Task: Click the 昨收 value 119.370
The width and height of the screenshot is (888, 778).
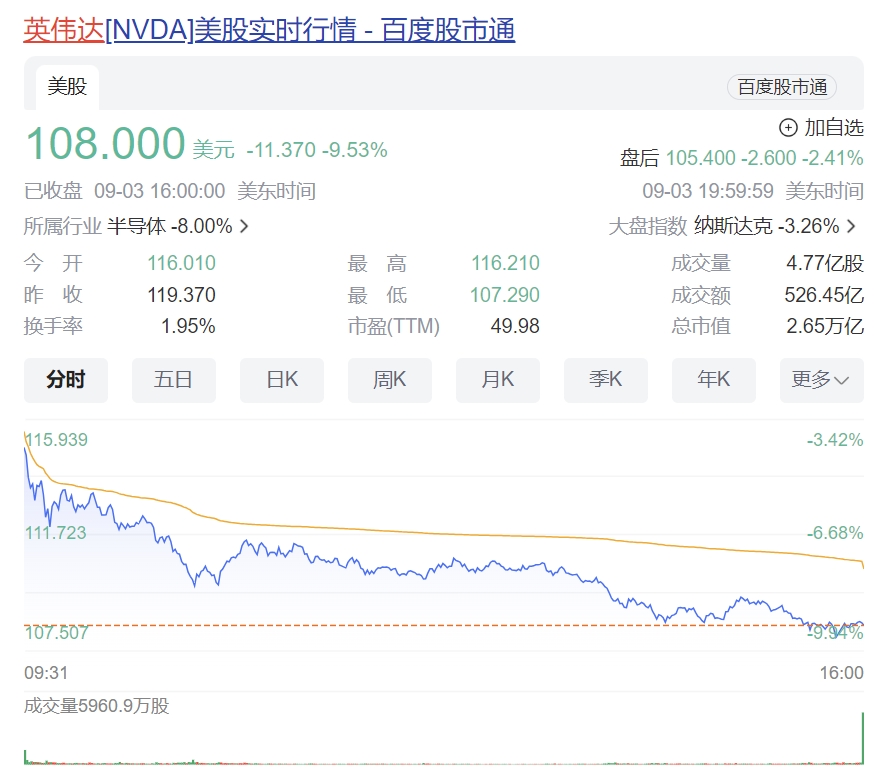Action: click(x=181, y=295)
